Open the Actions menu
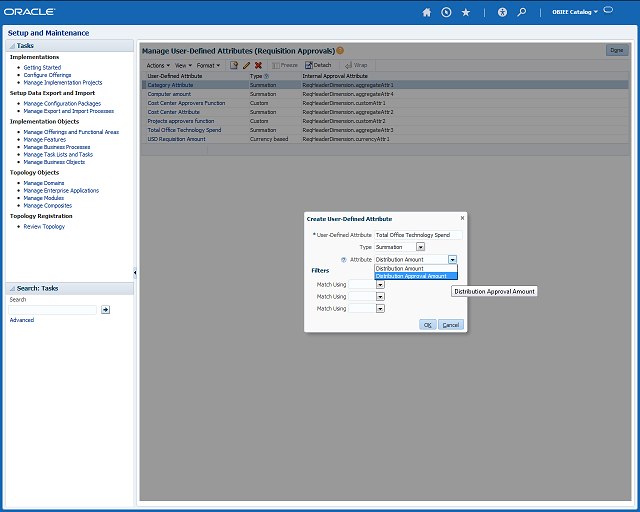 click(158, 65)
